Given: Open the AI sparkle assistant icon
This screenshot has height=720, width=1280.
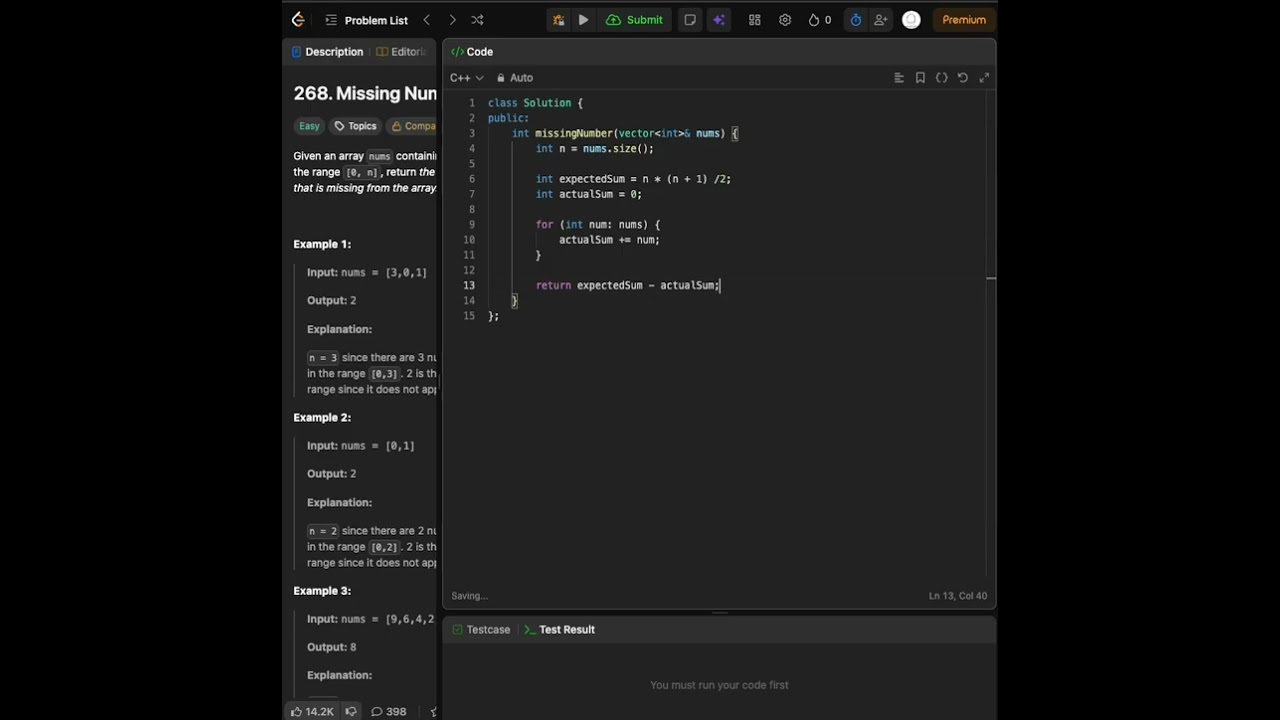Looking at the screenshot, I should tap(718, 20).
